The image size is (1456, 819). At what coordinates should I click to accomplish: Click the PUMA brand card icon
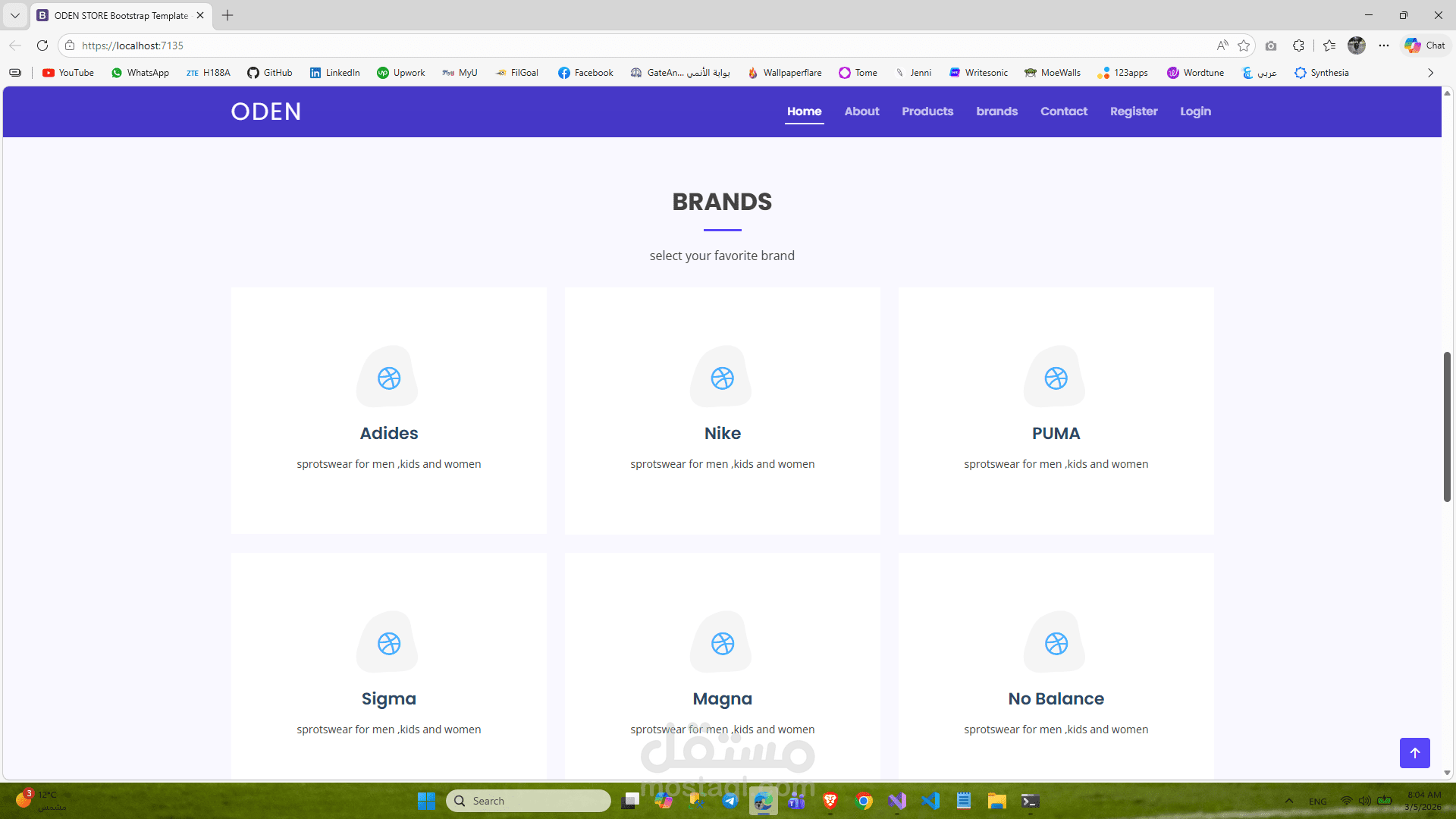[x=1056, y=378]
